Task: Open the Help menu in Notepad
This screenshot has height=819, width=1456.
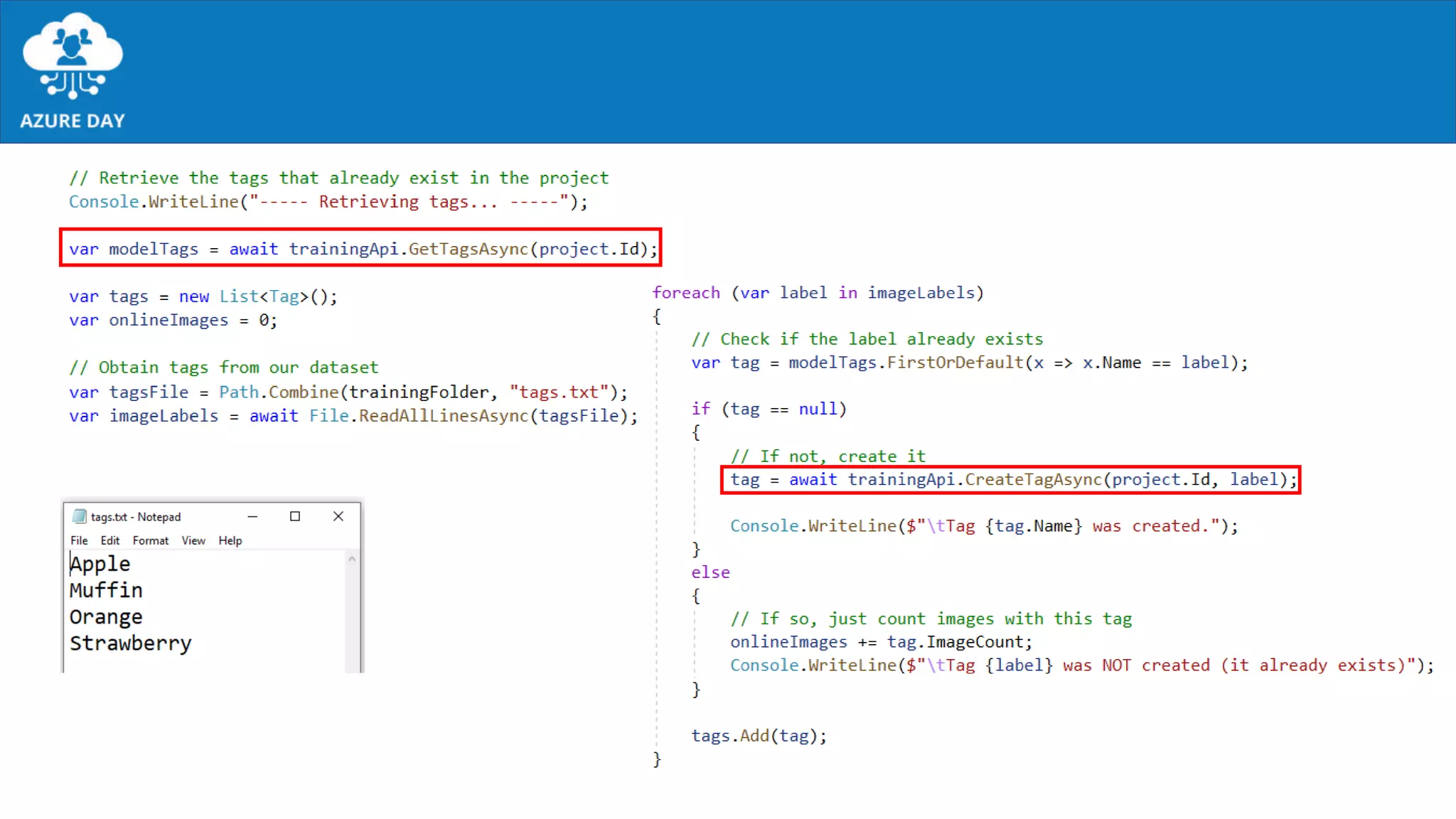Action: click(x=230, y=540)
